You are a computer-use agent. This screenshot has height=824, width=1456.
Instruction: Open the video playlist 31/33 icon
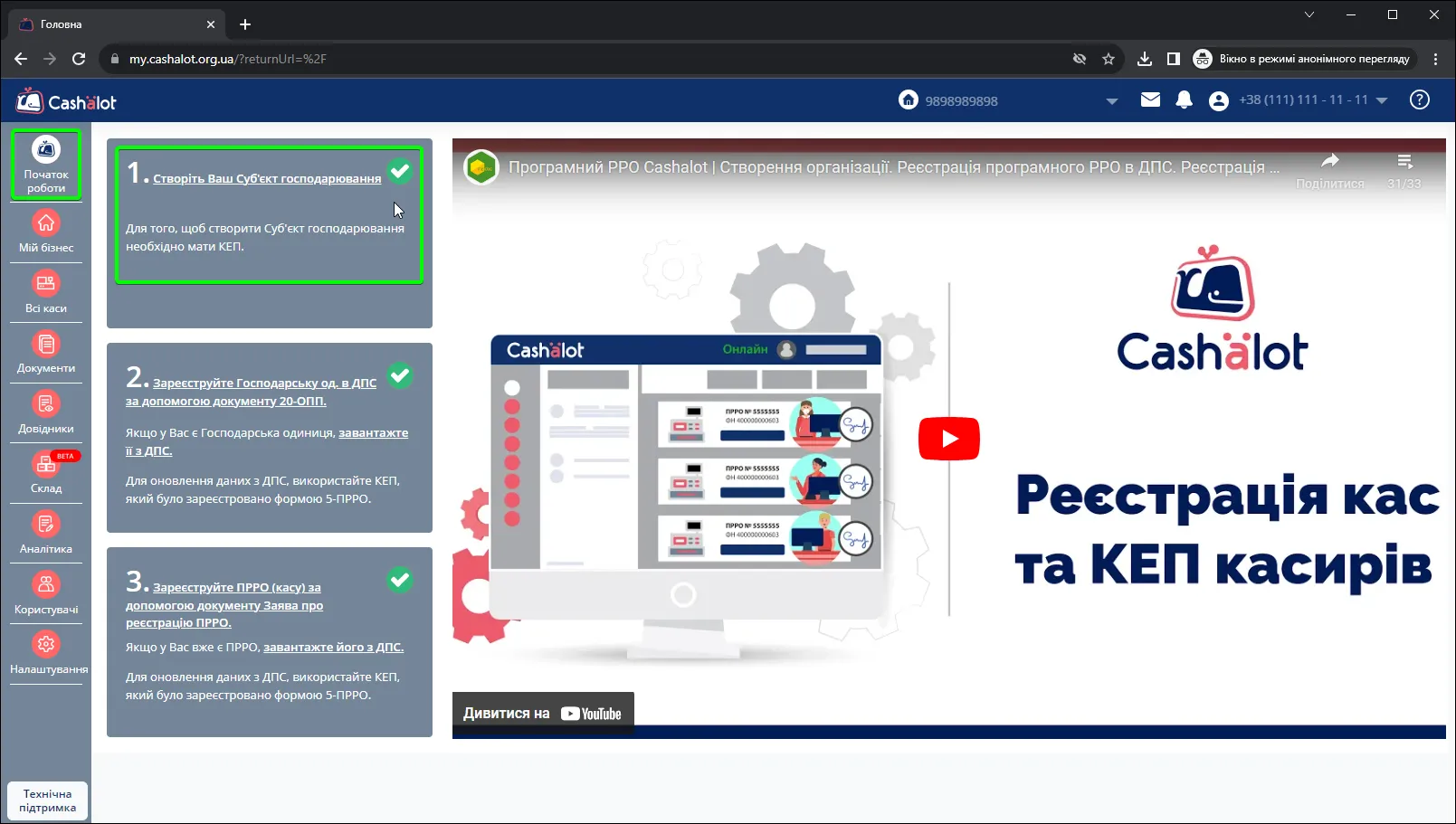[1404, 161]
